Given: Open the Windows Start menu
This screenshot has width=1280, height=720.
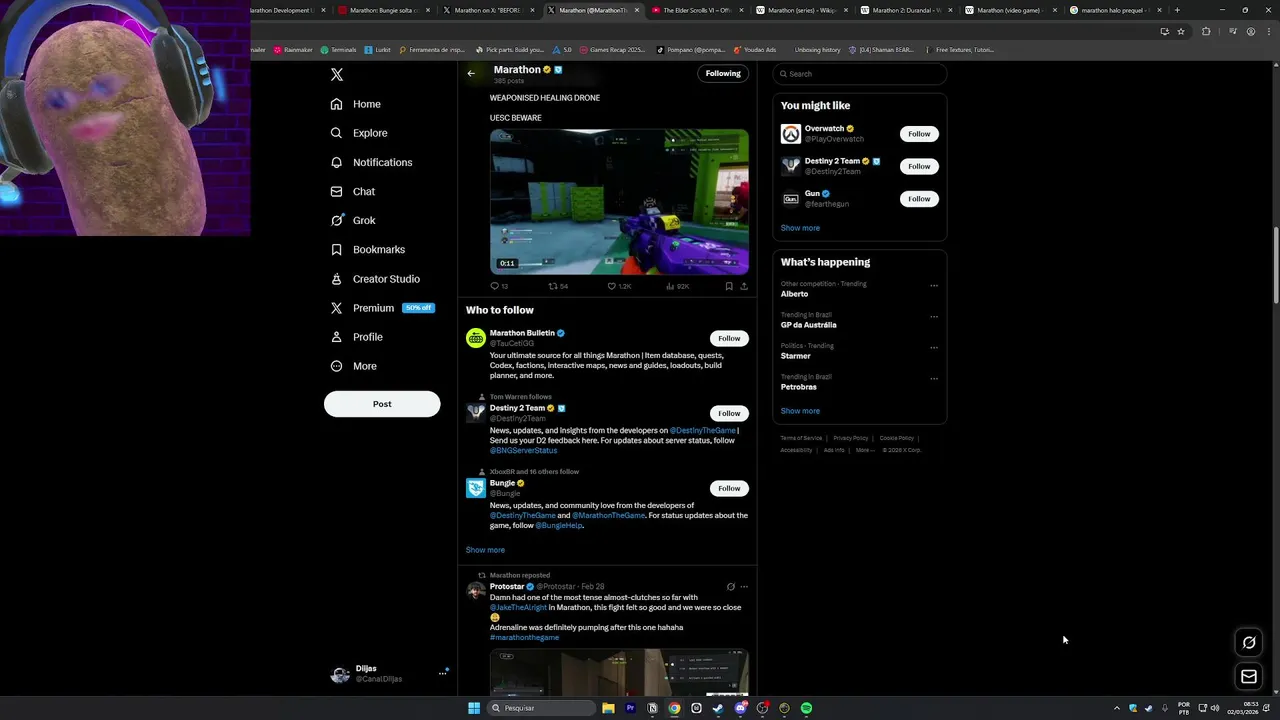Looking at the screenshot, I should pyautogui.click(x=474, y=708).
